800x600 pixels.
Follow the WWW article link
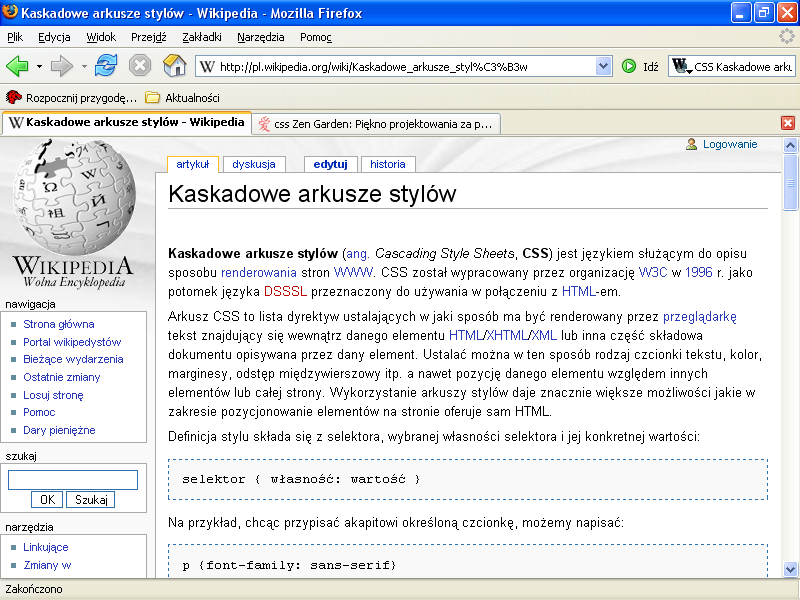[353, 272]
